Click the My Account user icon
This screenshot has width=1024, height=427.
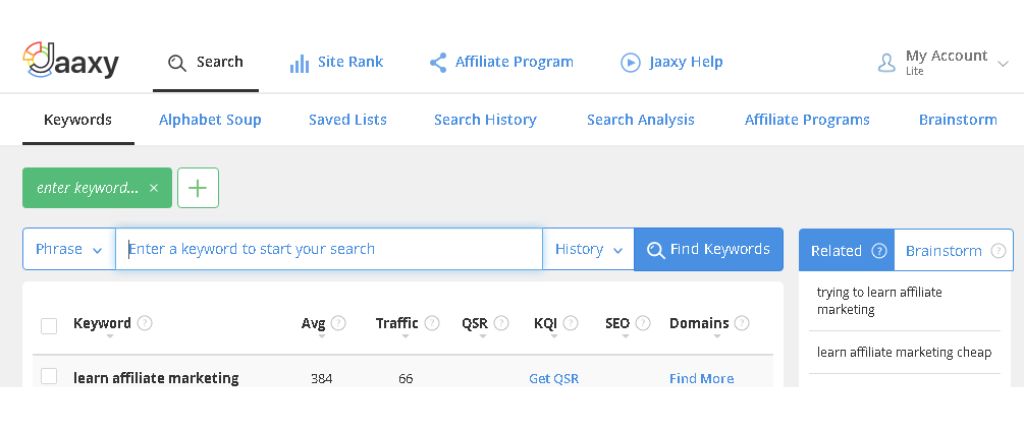[x=886, y=63]
